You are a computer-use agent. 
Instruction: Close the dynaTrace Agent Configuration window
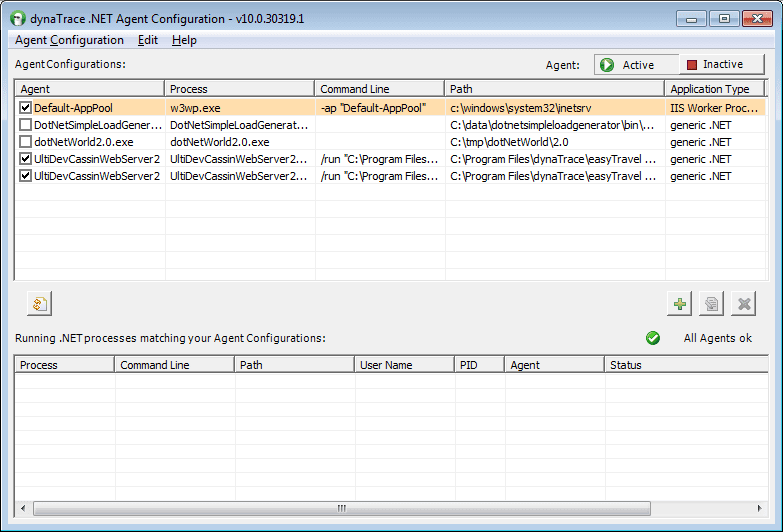tap(757, 19)
